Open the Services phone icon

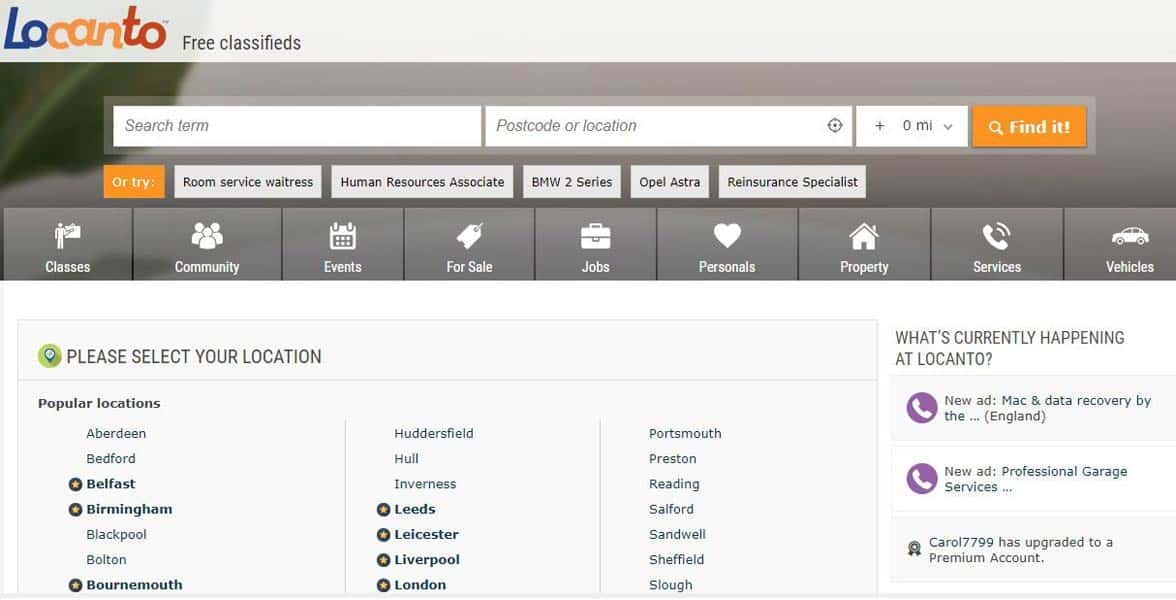tap(997, 237)
